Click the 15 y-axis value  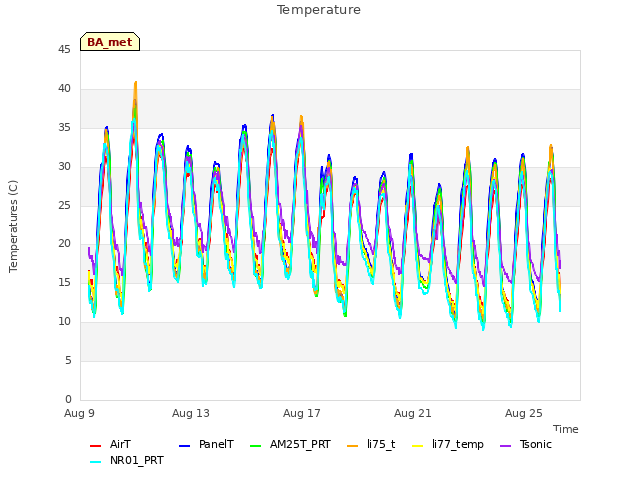[64, 282]
